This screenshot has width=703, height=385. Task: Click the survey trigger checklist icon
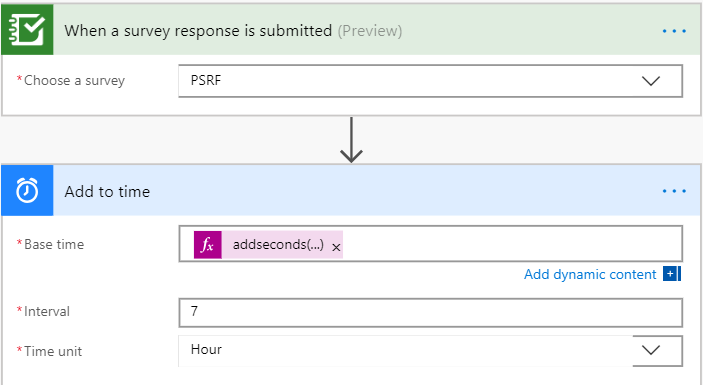pyautogui.click(x=27, y=30)
